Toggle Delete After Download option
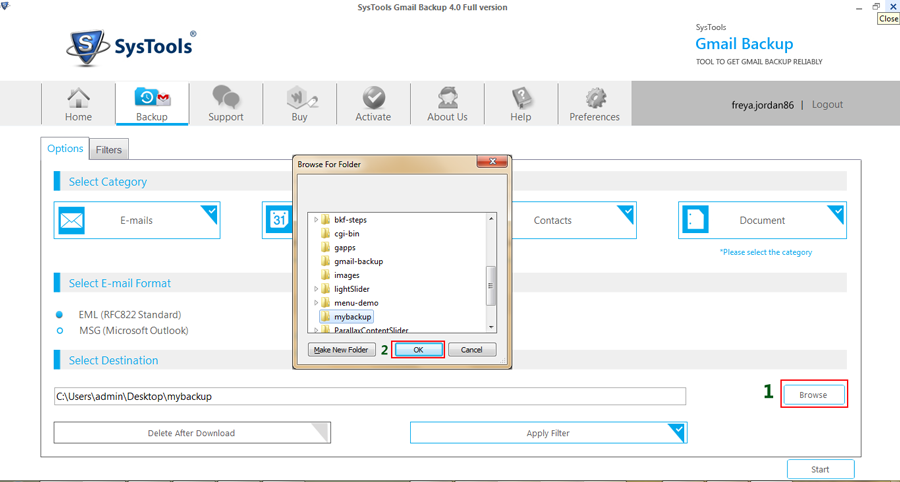This screenshot has height=482, width=900. point(192,433)
